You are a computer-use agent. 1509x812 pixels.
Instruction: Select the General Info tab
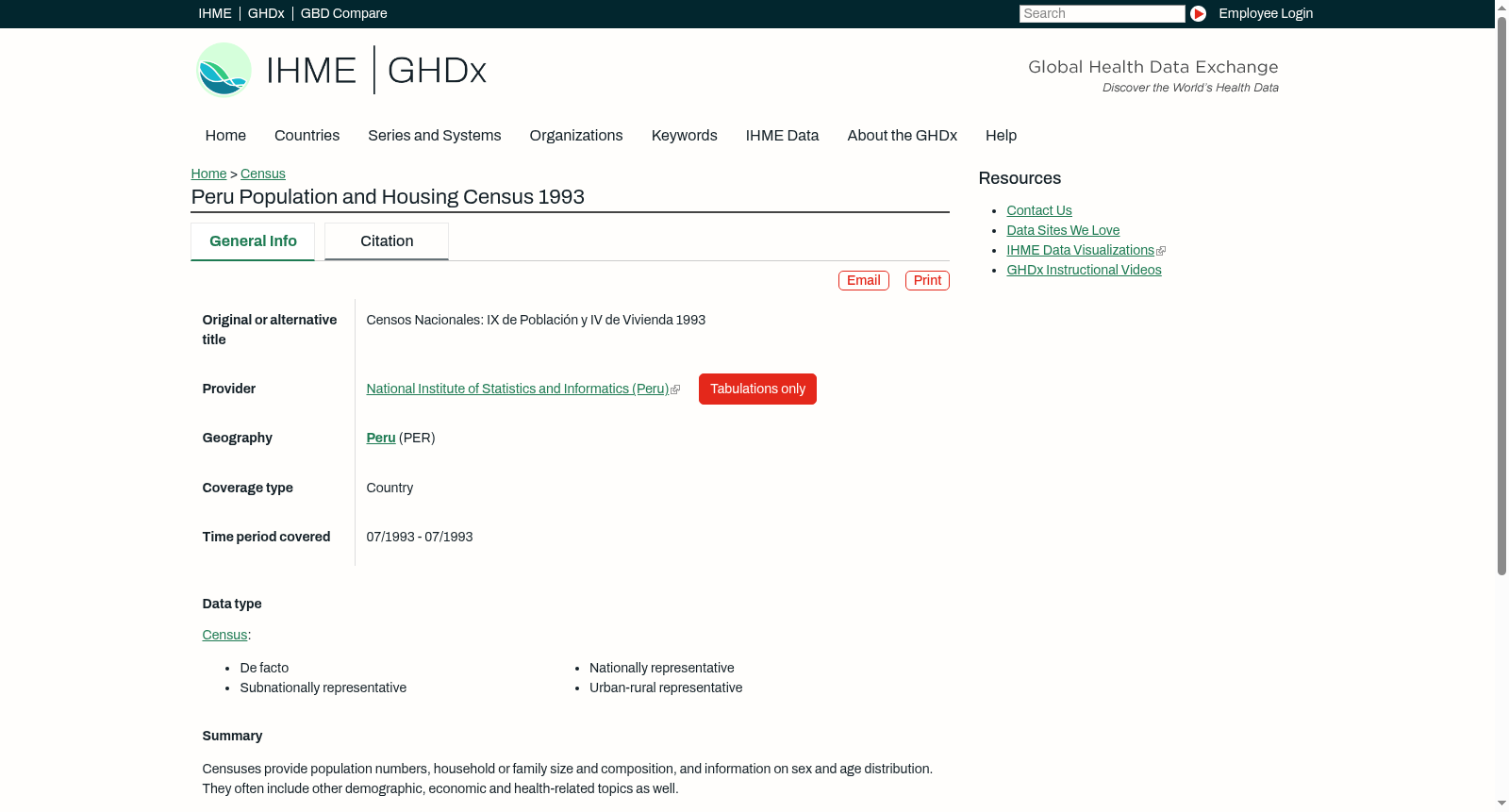coord(253,241)
